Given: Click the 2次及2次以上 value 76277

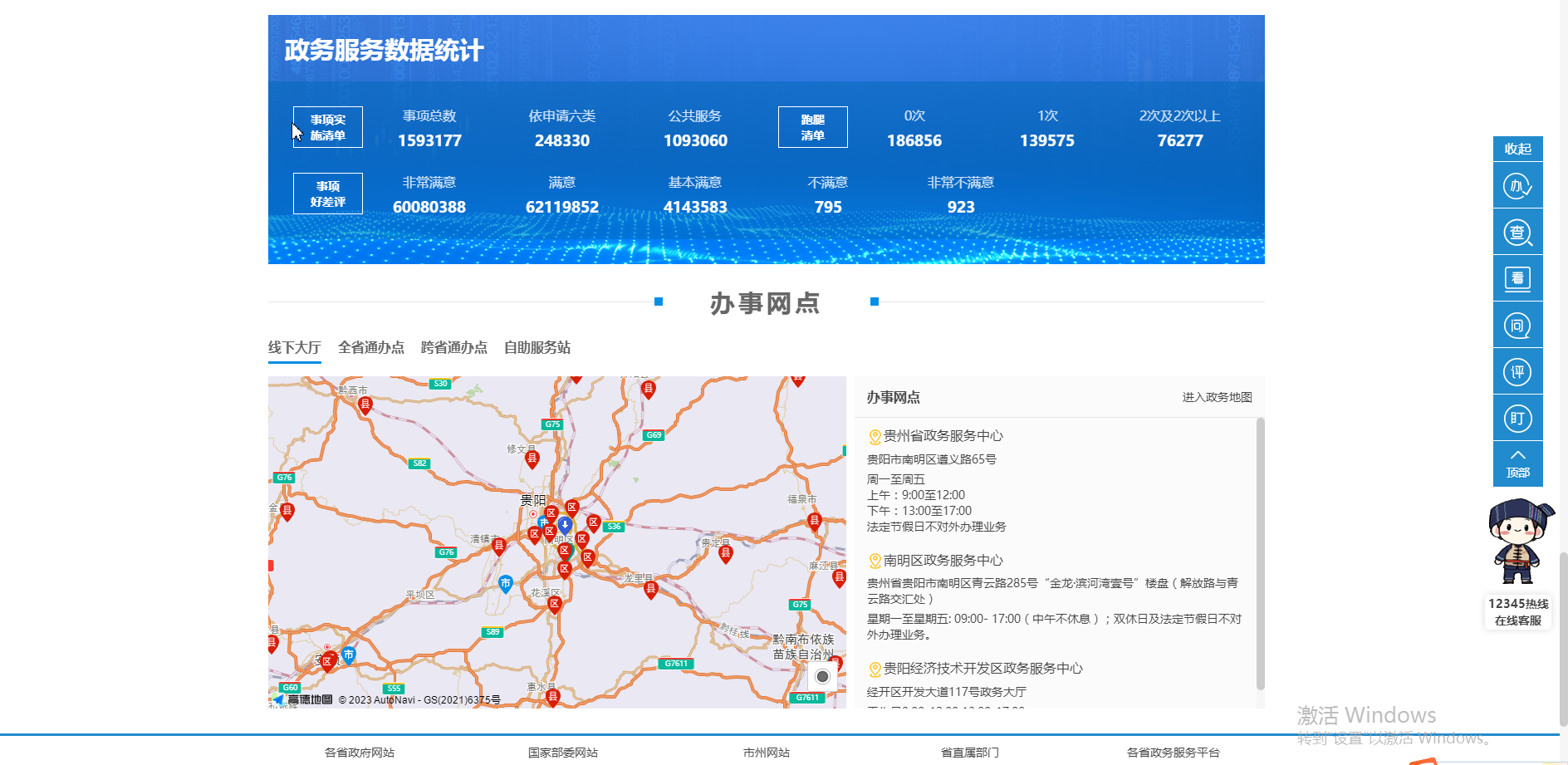Looking at the screenshot, I should point(1180,140).
